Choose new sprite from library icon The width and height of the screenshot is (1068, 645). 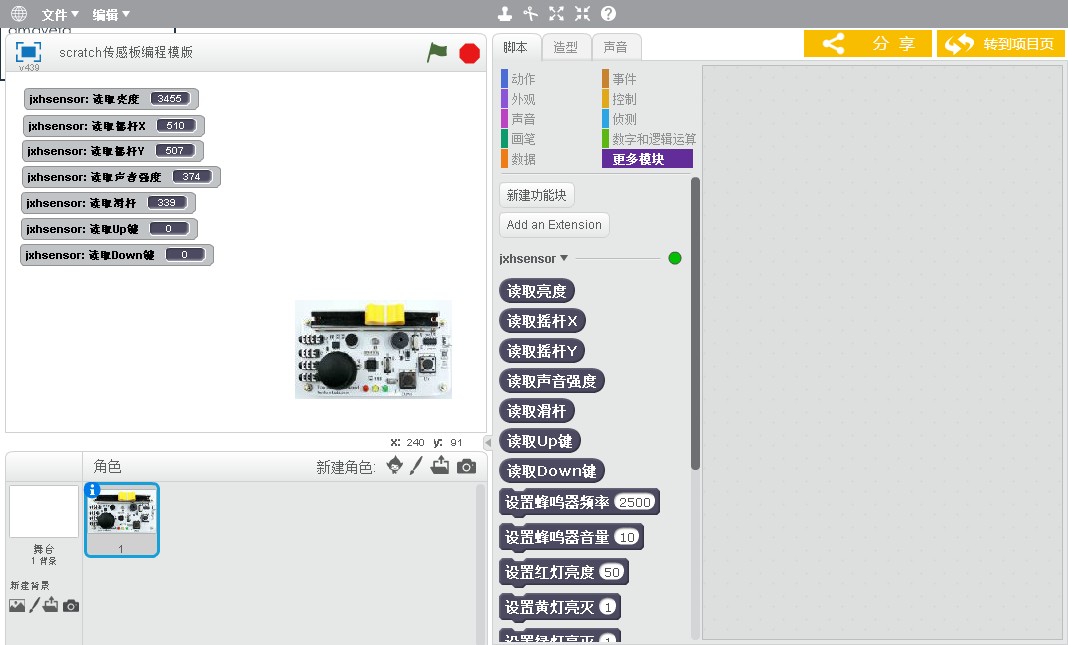(x=395, y=466)
